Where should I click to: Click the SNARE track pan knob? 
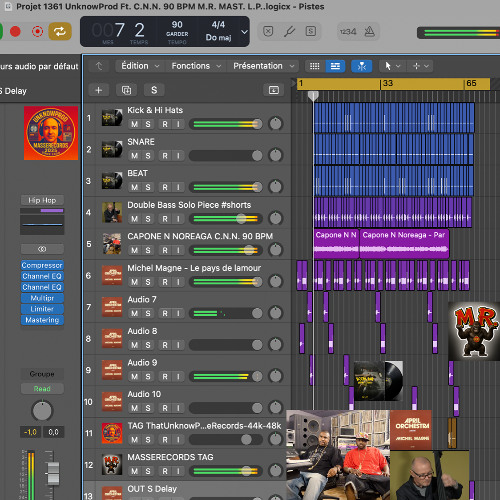(275, 155)
